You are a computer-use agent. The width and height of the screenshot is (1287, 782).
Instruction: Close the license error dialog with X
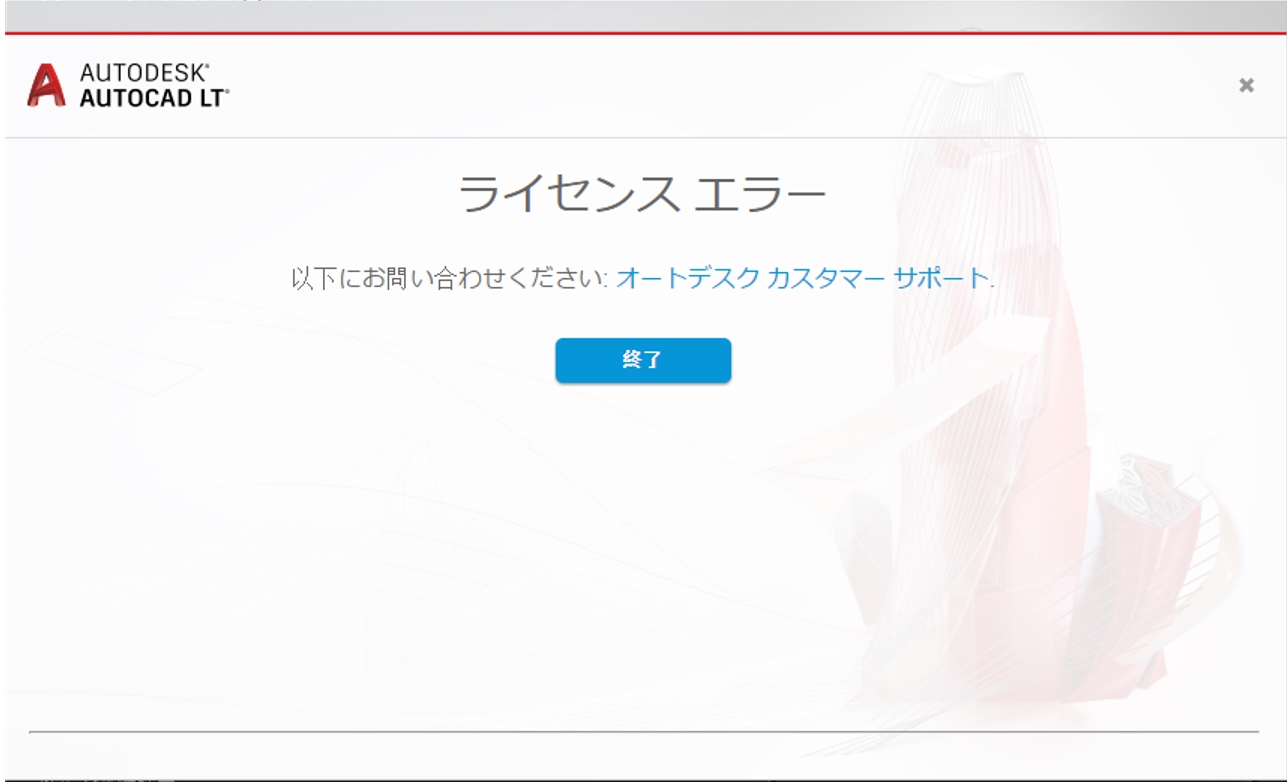click(1246, 85)
